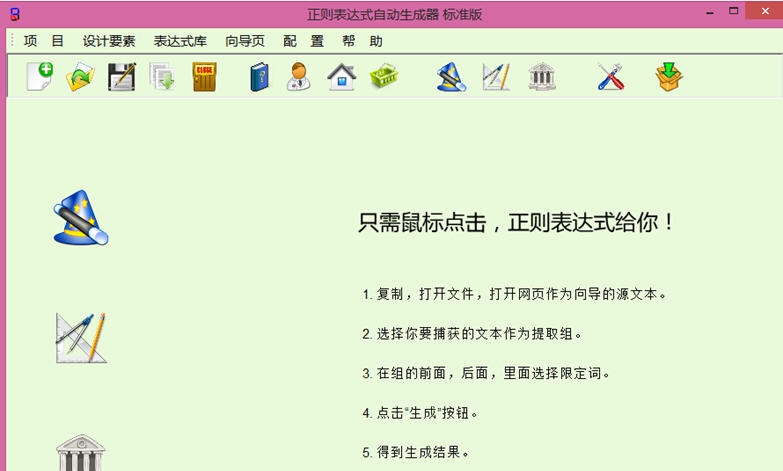Click headline 只需鼠标点击，正则表达式给你！
The height and width of the screenshot is (471, 783).
pyautogui.click(x=516, y=222)
